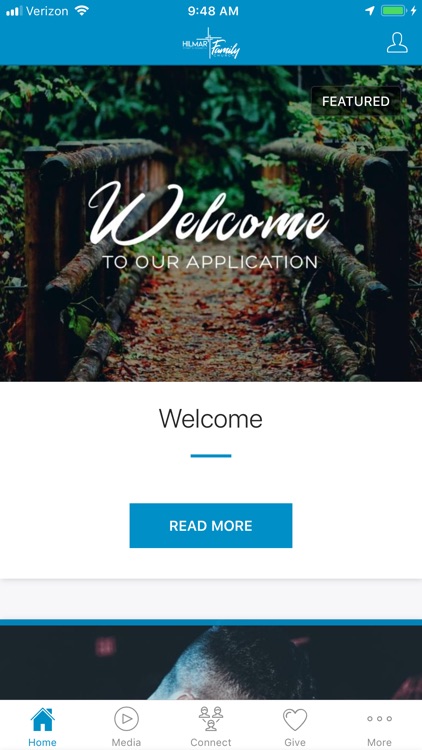Open the Connect people icon
Viewport: 422px width, 750px height.
click(x=211, y=719)
